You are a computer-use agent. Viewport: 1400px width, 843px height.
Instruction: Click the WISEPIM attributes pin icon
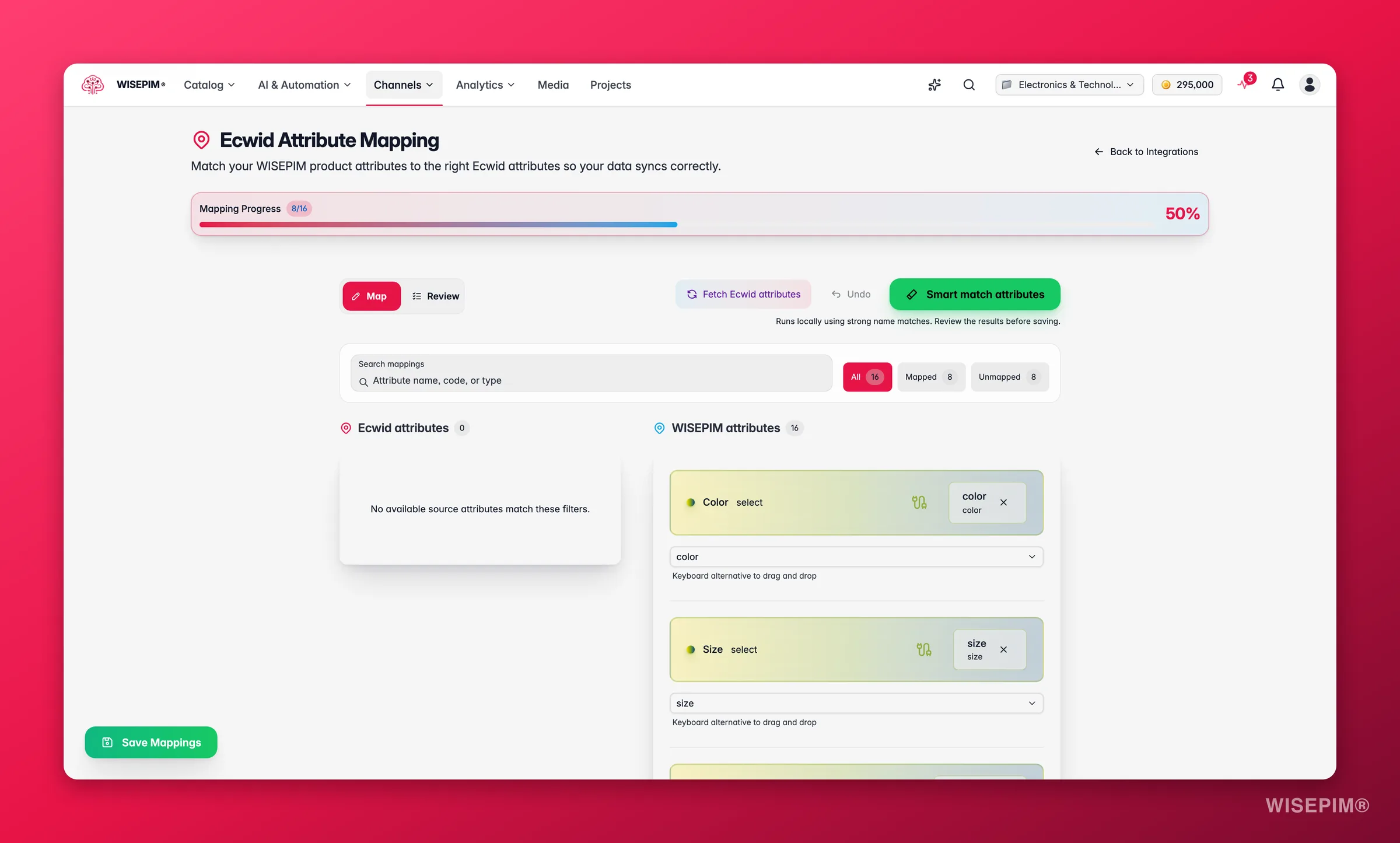(659, 428)
